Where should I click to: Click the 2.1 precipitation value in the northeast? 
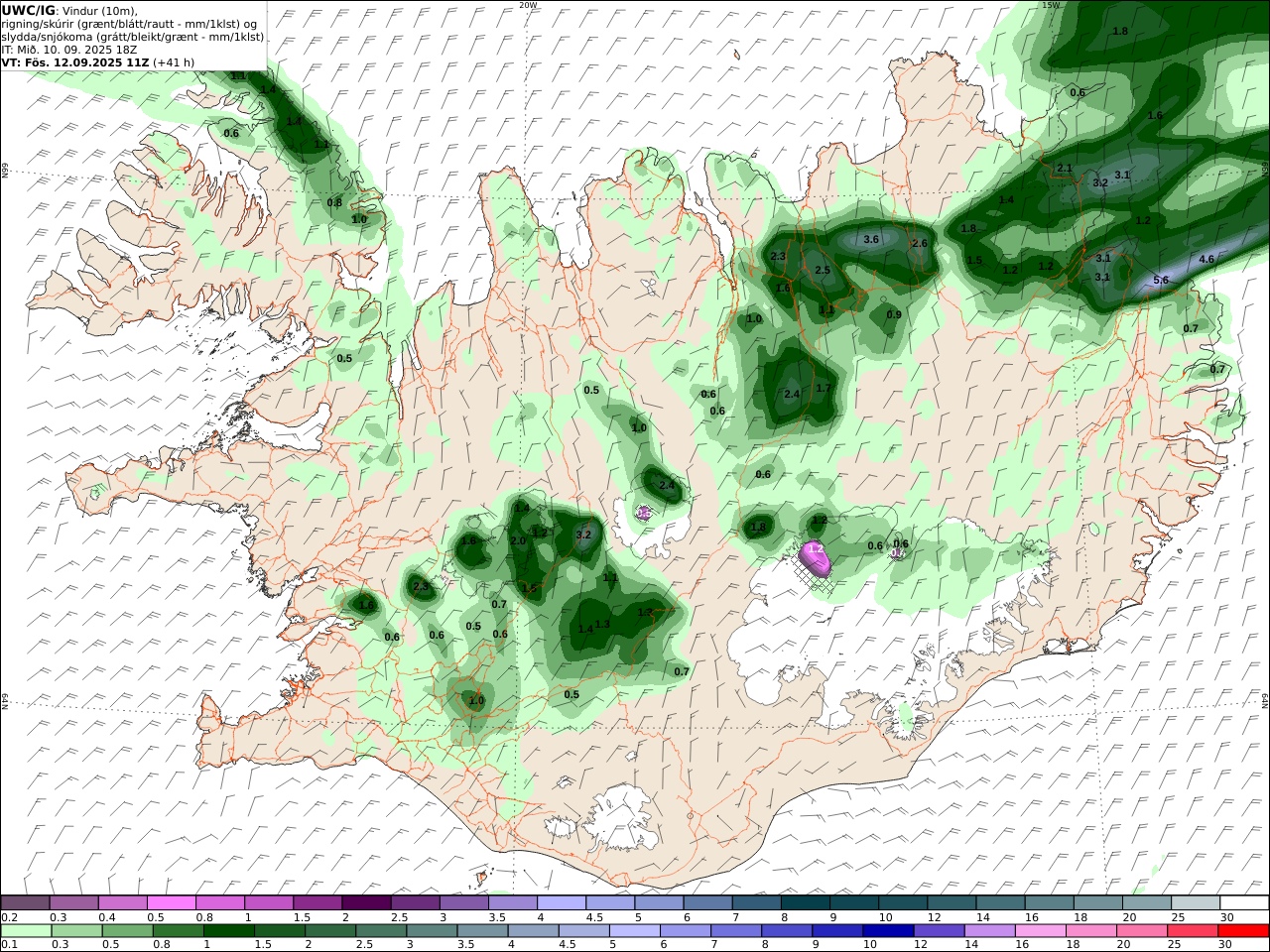tap(1065, 168)
